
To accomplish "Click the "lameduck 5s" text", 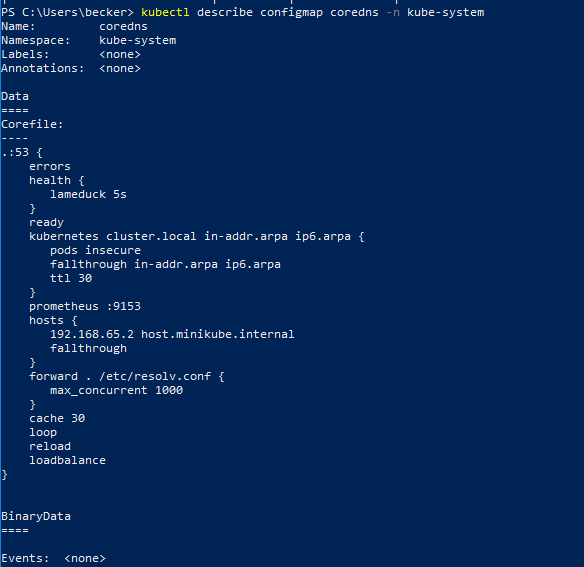I will [x=88, y=194].
